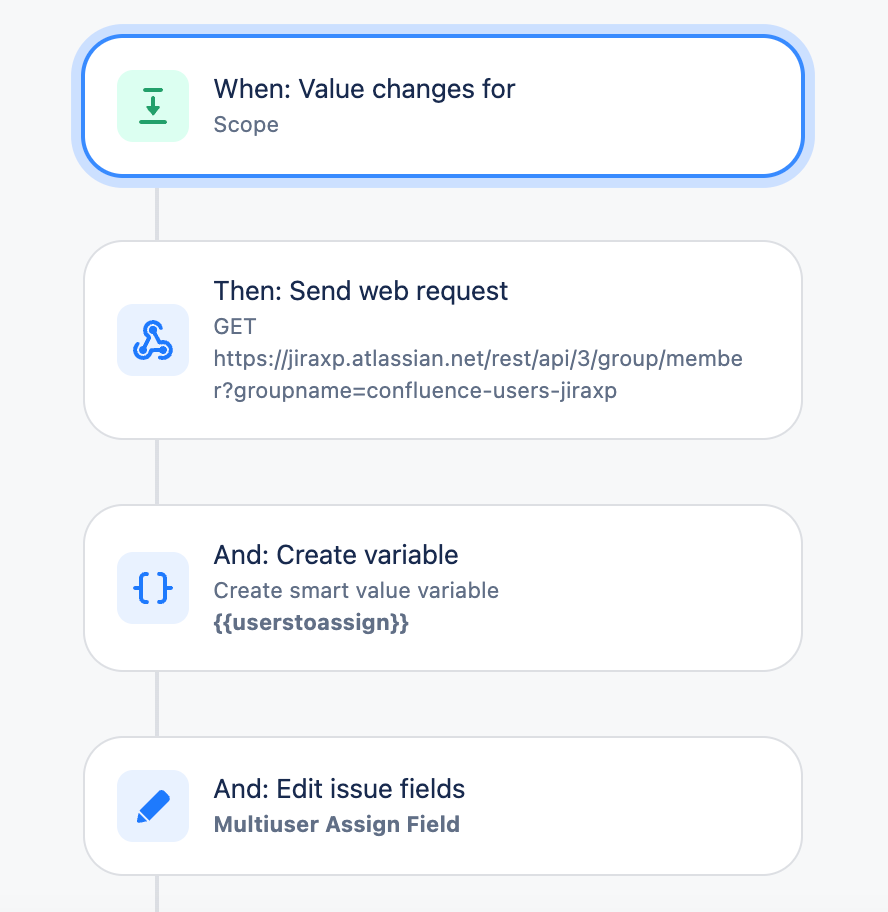Click the 'Scope' field label under trigger
The height and width of the screenshot is (912, 888).
[246, 124]
